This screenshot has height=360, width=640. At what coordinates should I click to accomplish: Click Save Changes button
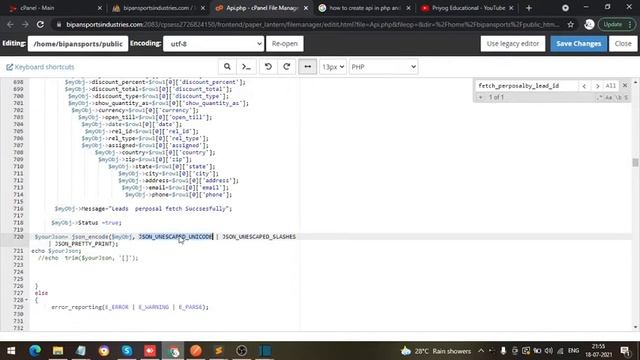578,44
